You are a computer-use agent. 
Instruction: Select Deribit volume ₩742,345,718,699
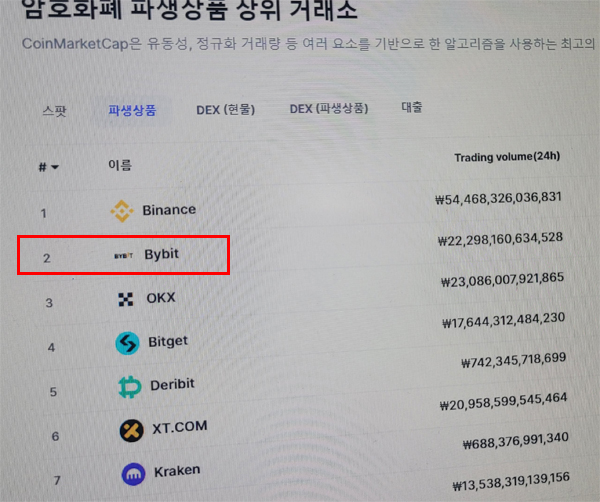(x=514, y=360)
